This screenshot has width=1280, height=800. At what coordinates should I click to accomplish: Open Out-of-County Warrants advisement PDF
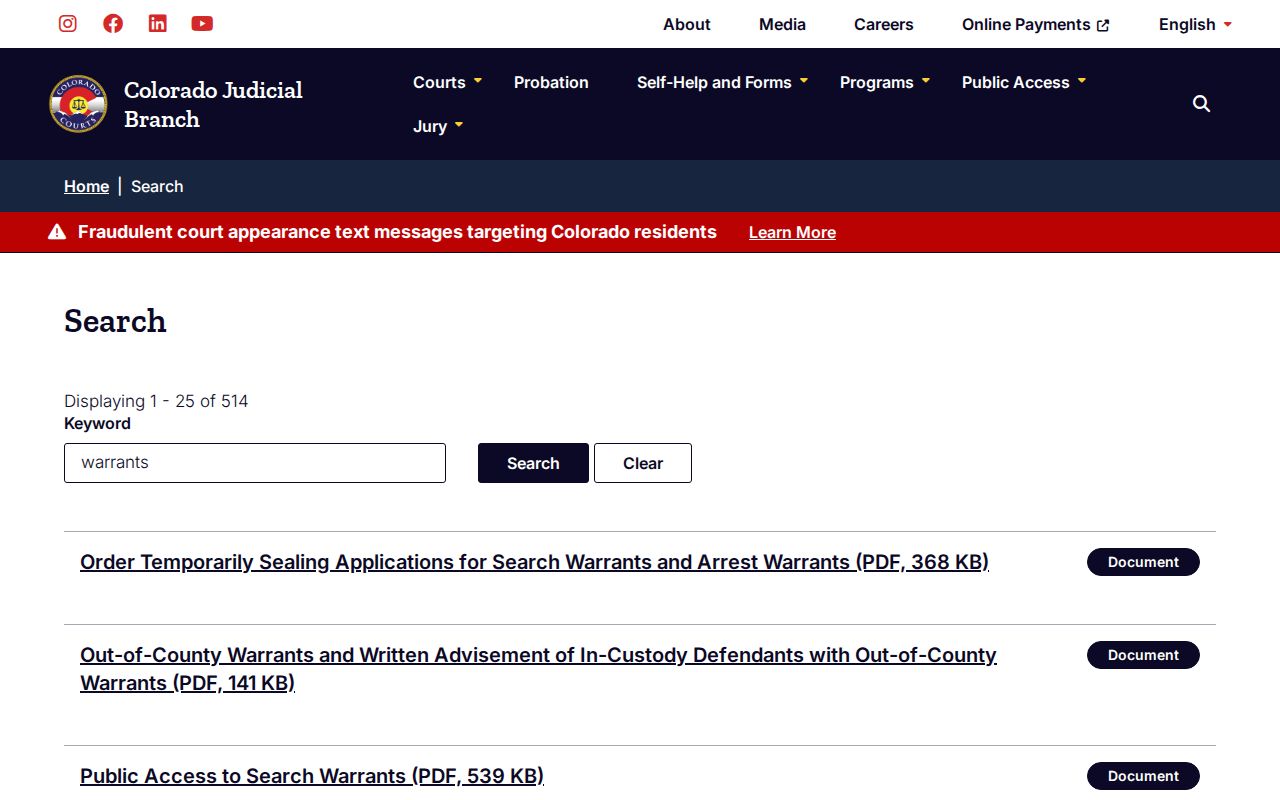click(x=538, y=669)
